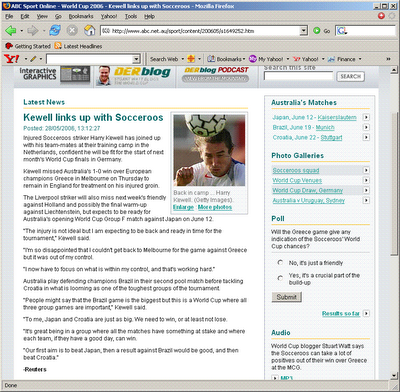The image size is (400, 392).
Task: Open the Search Web dropdown arrow
Action: coord(183,59)
